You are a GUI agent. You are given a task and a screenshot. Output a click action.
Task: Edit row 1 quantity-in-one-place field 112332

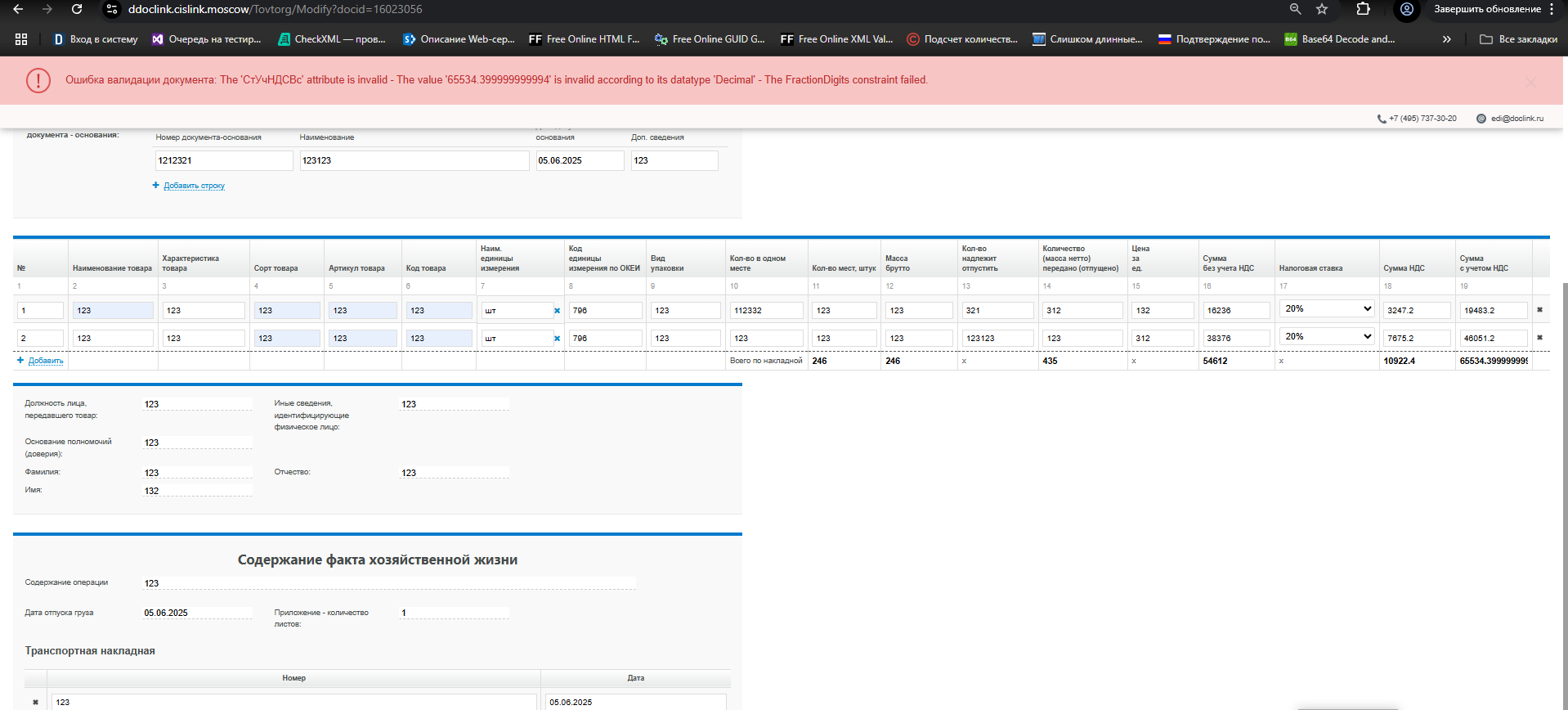[x=767, y=311]
